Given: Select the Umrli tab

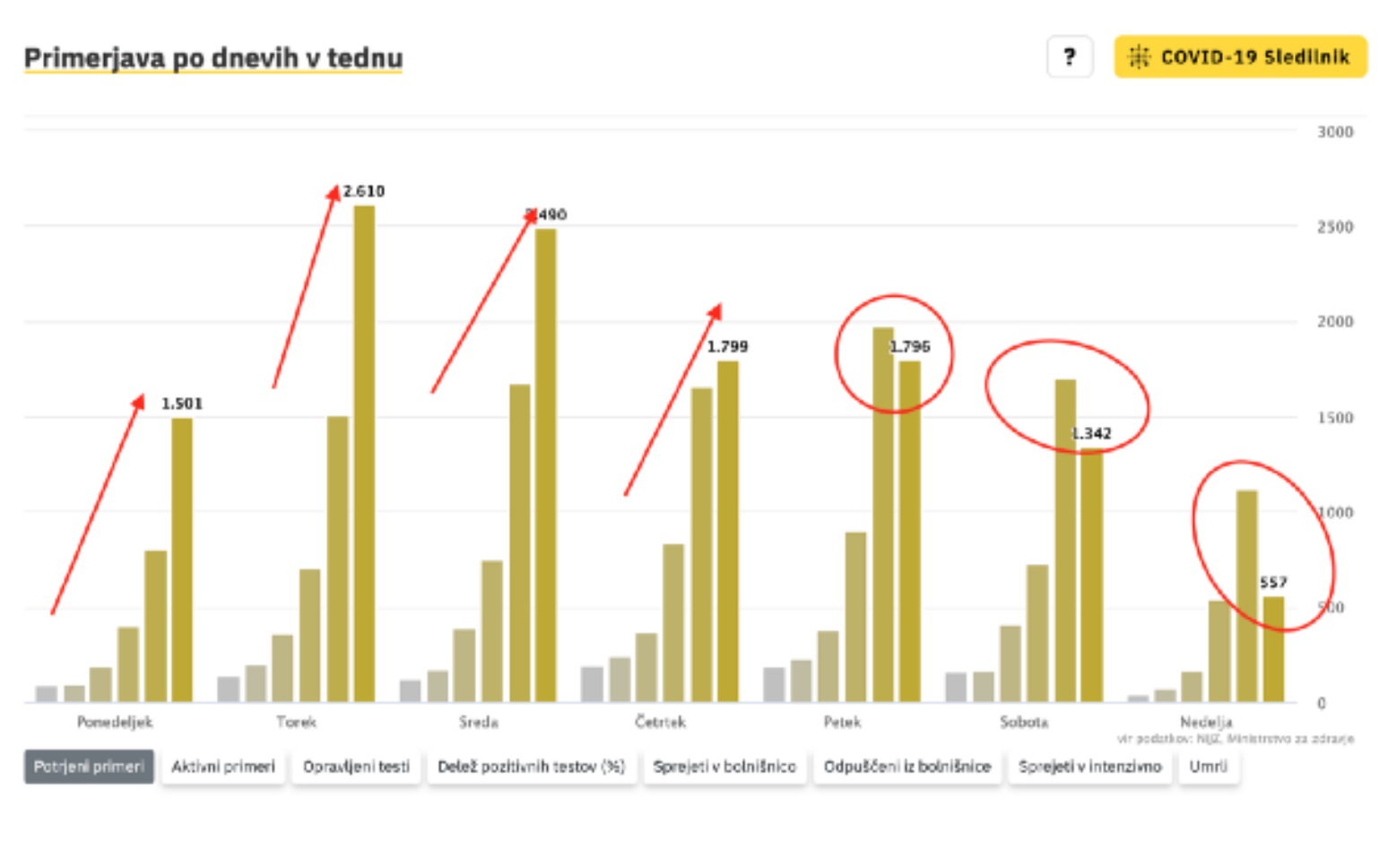Looking at the screenshot, I should coord(1208,767).
